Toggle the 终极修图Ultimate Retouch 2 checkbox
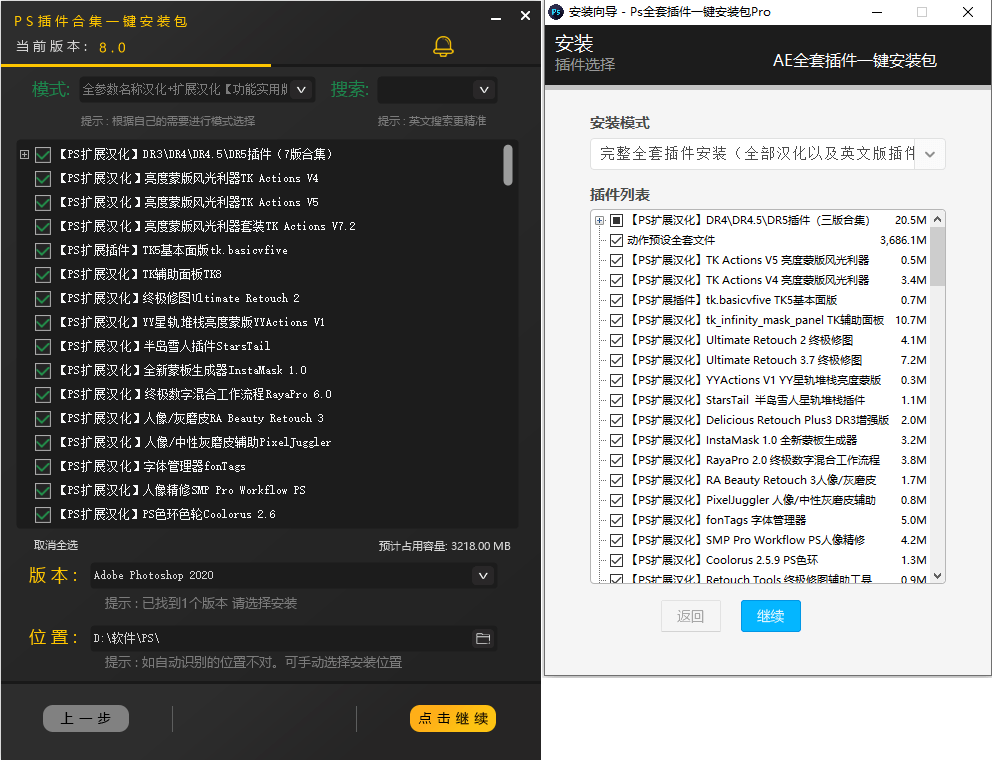The width and height of the screenshot is (992, 760). 42,297
